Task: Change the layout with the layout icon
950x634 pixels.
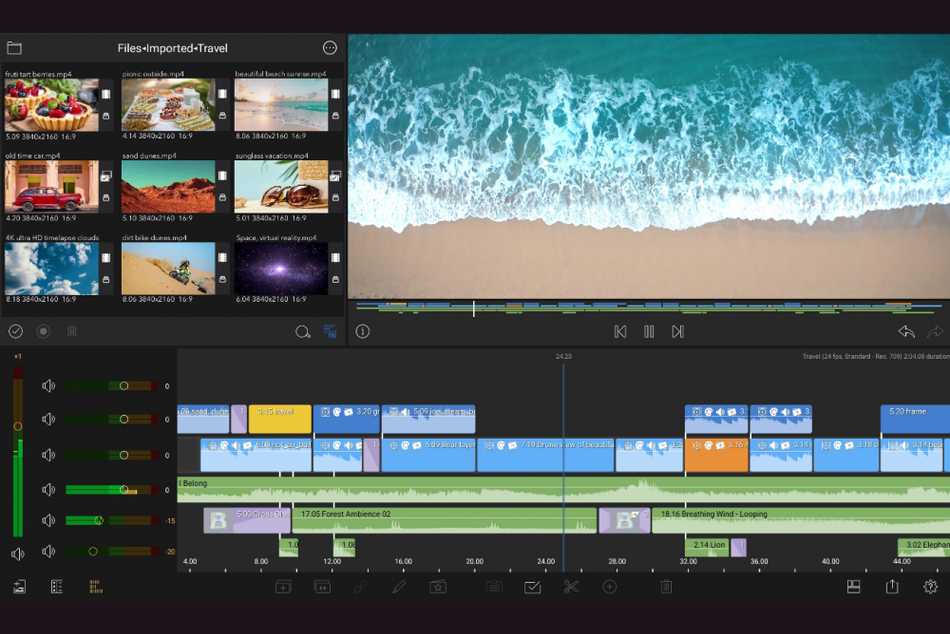Action: click(853, 587)
